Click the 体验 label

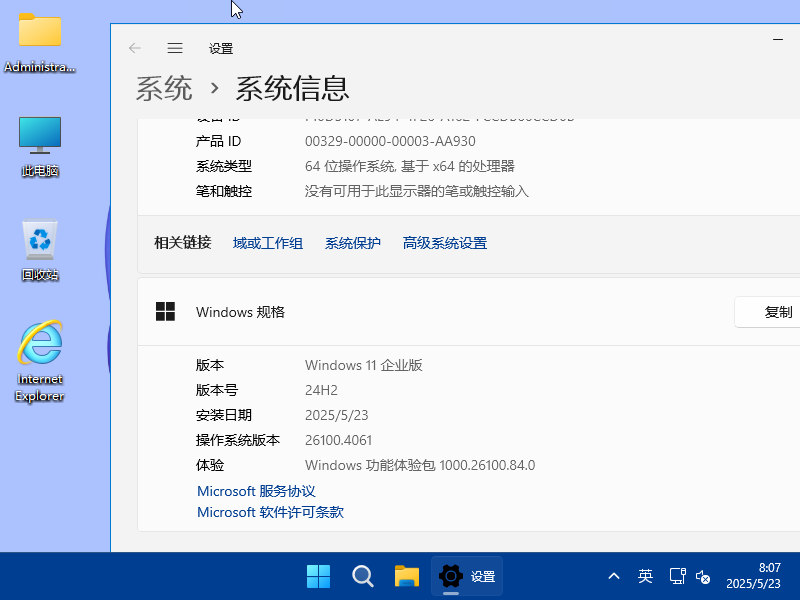210,465
